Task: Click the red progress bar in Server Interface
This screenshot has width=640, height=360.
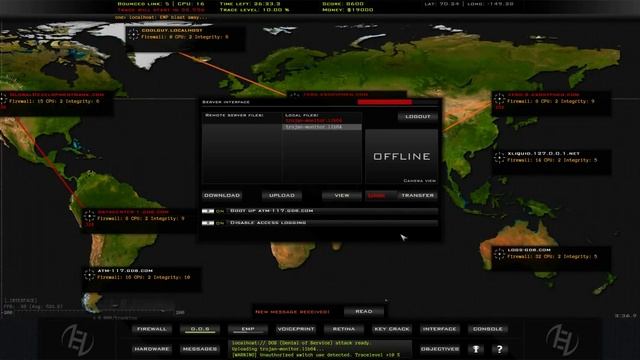Action: (x=384, y=102)
